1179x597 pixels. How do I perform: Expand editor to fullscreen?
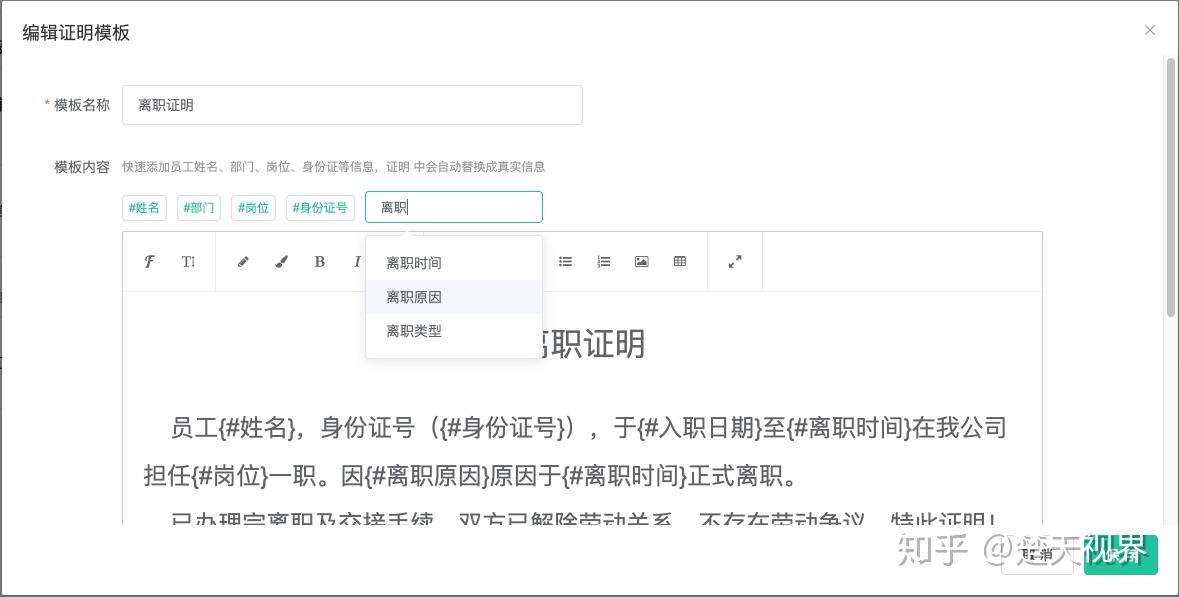tap(735, 262)
